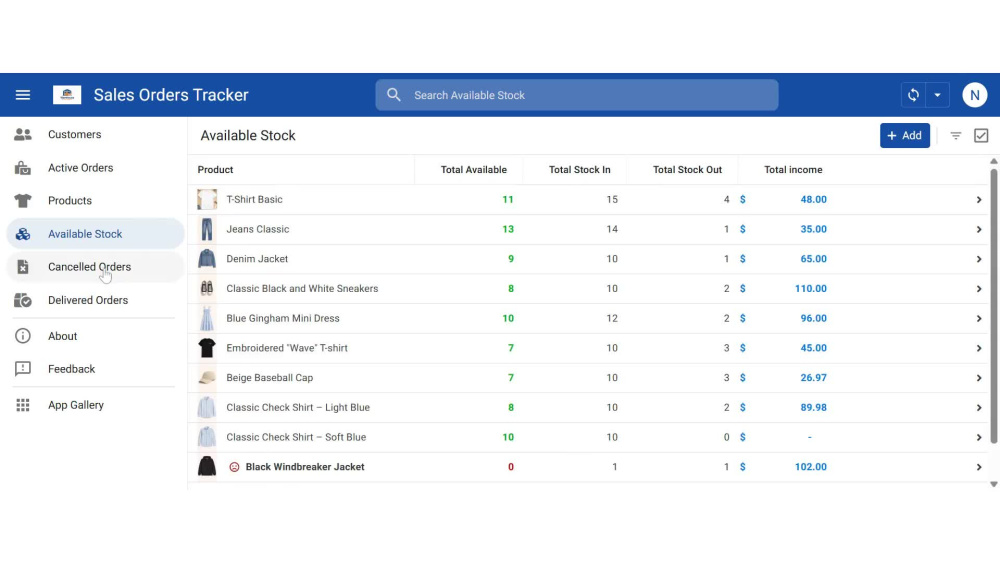Sort by Total Available column header
Viewport: 1000px width, 563px height.
tap(474, 170)
